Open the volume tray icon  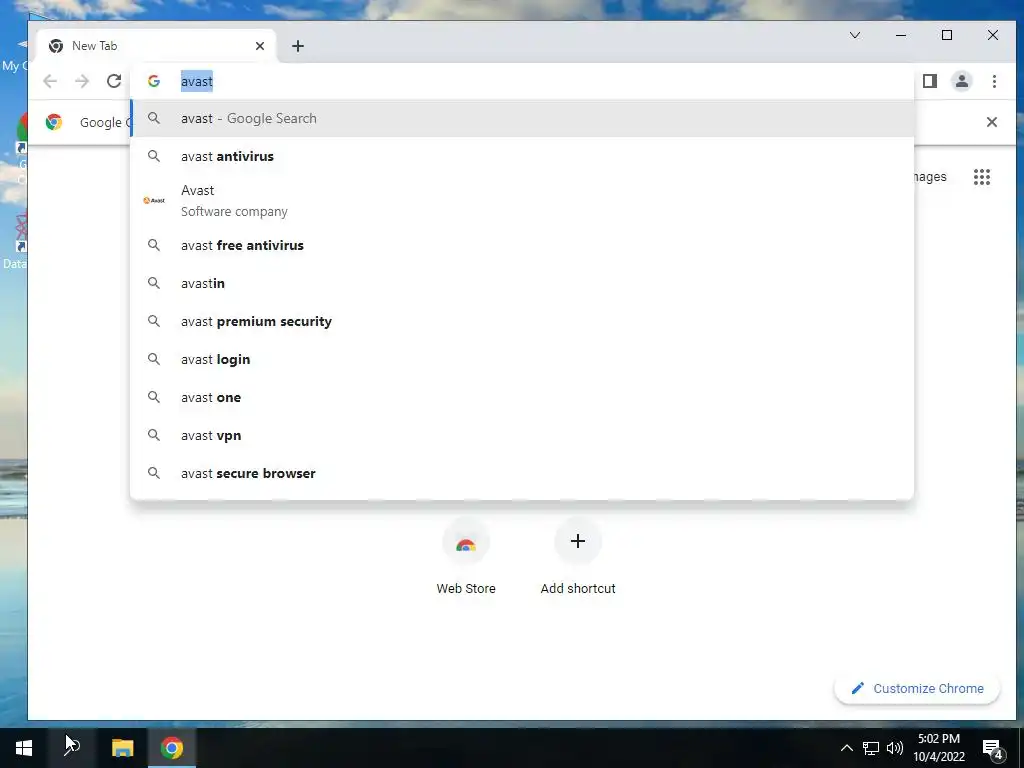click(x=895, y=748)
